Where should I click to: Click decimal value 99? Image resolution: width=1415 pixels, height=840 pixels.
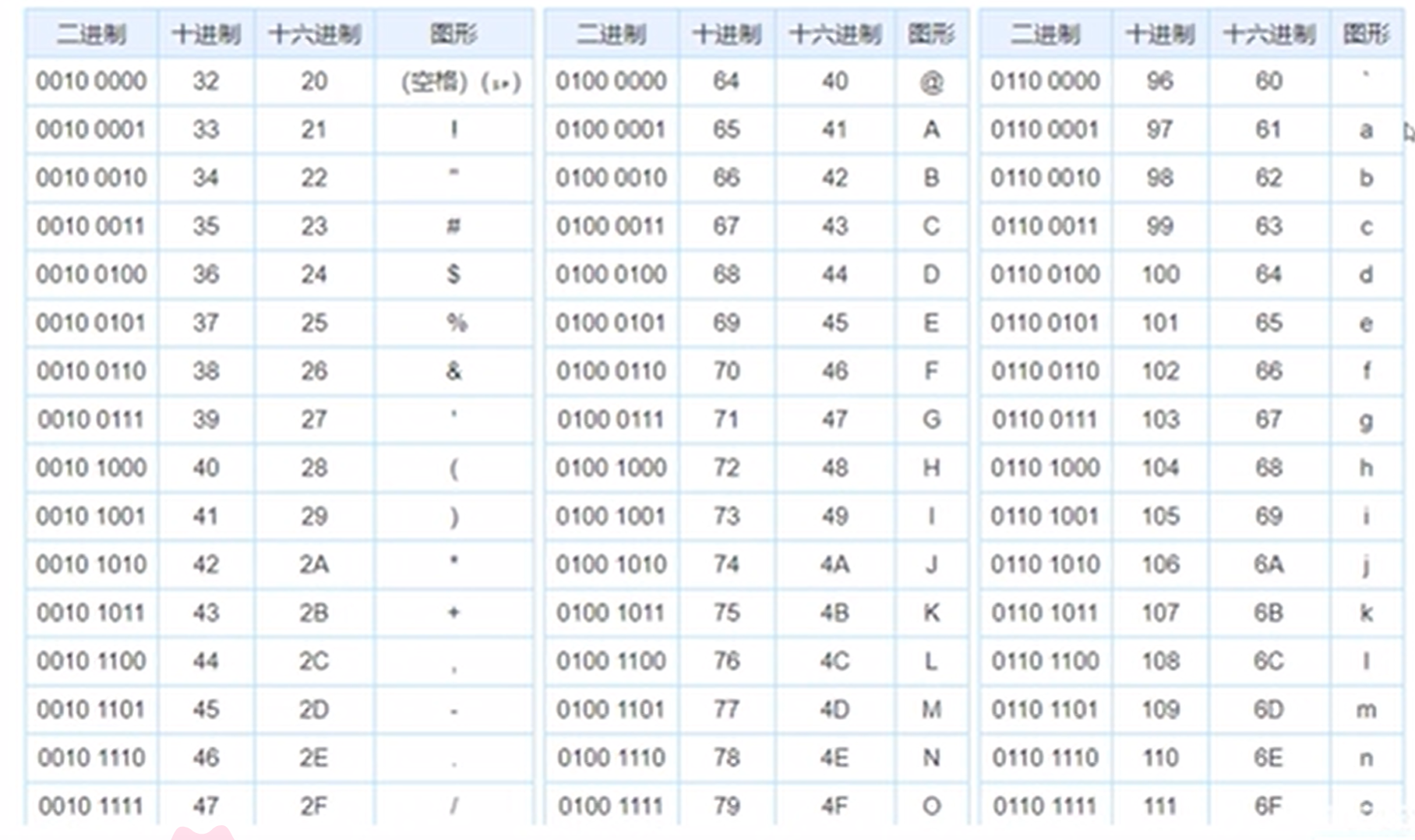[1159, 226]
